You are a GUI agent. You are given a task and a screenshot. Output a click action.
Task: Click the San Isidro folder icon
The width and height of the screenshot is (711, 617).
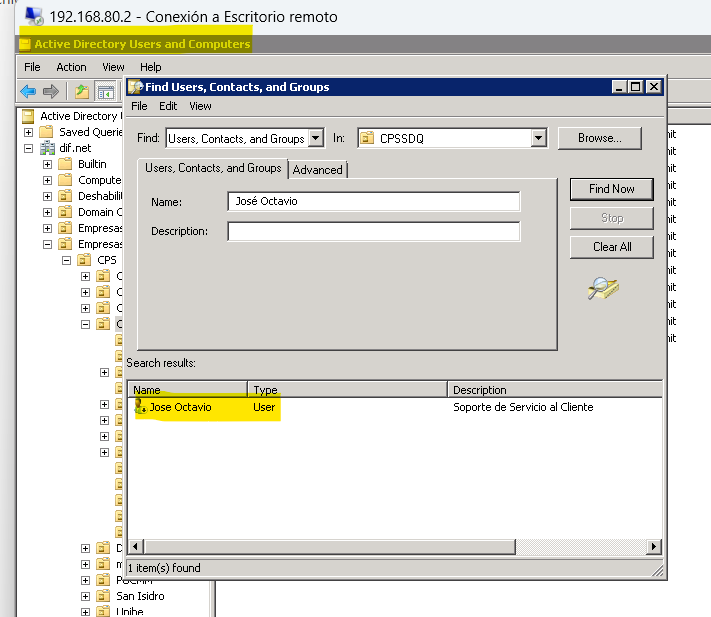click(103, 596)
